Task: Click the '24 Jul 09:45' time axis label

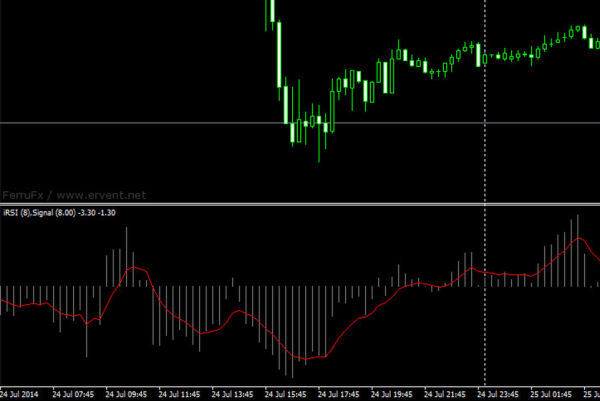Action: point(126,394)
